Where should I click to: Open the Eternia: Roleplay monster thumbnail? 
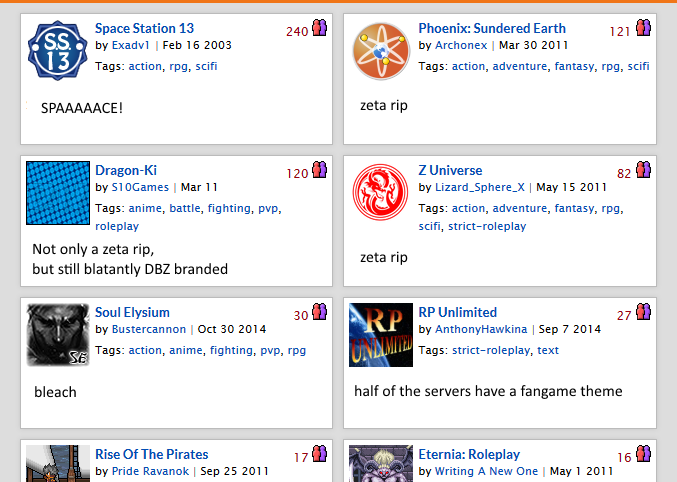coord(381,463)
